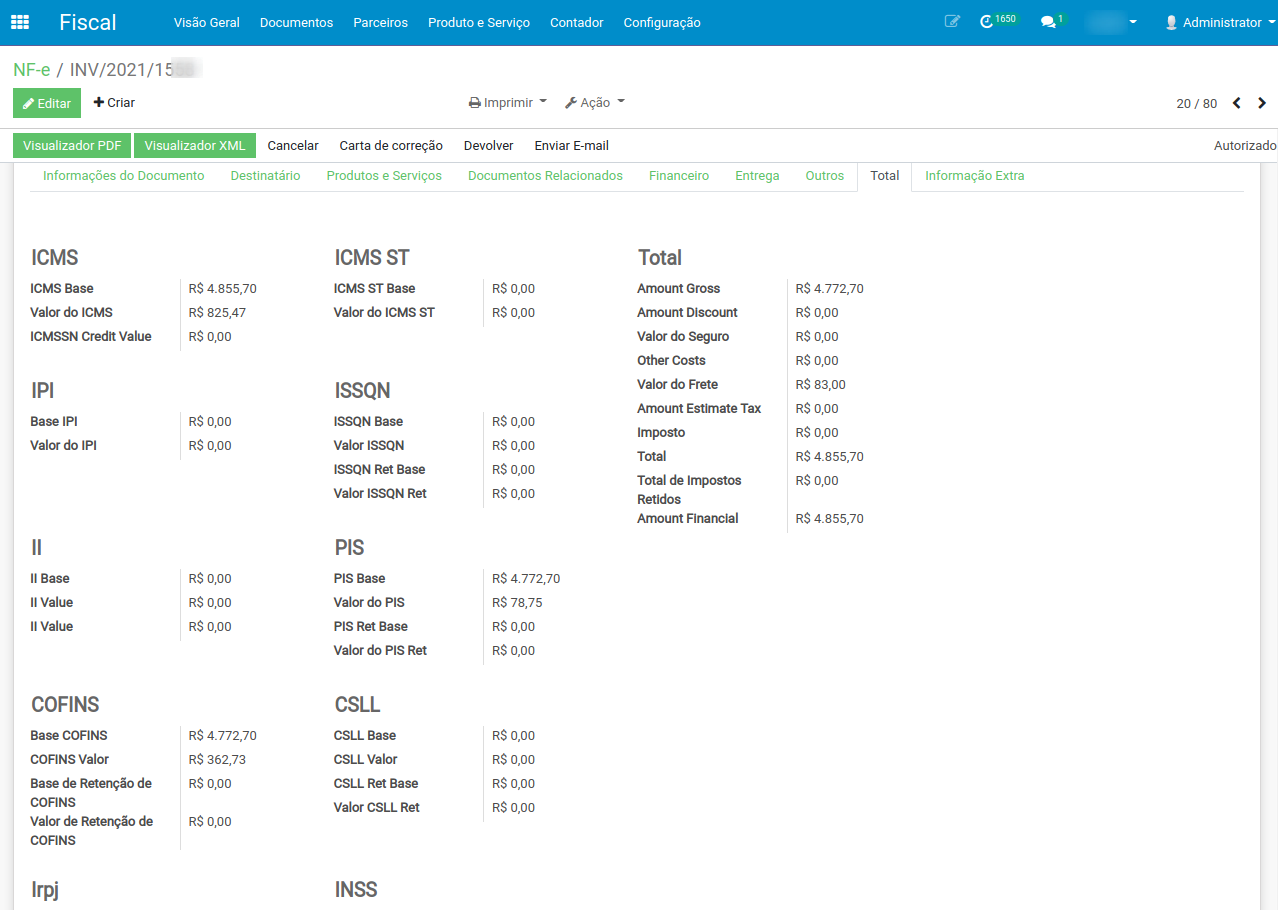Image resolution: width=1278 pixels, height=910 pixels.
Task: Switch to Informação Extra tab
Action: [x=975, y=176]
